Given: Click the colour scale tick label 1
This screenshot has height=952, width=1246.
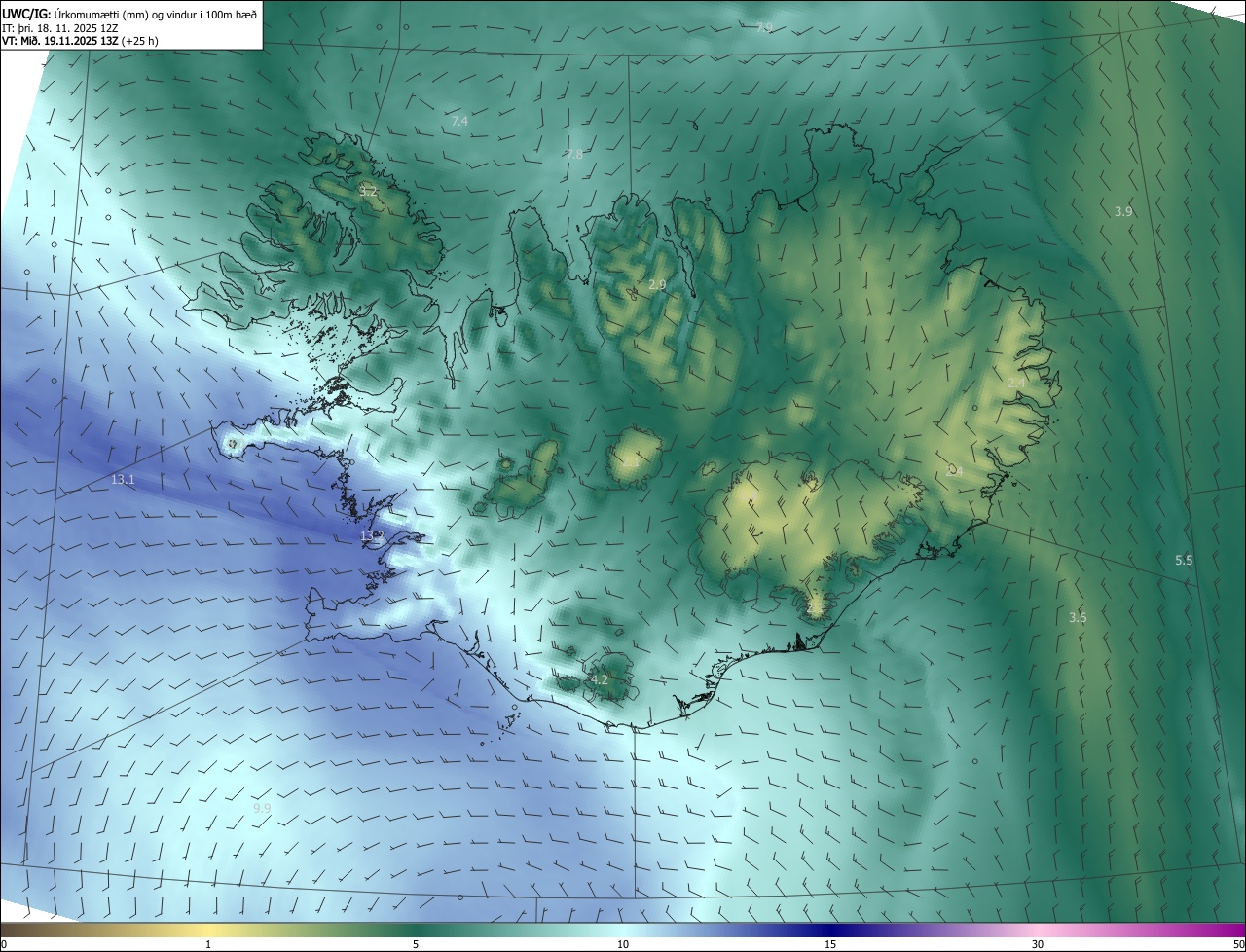Looking at the screenshot, I should tap(208, 944).
